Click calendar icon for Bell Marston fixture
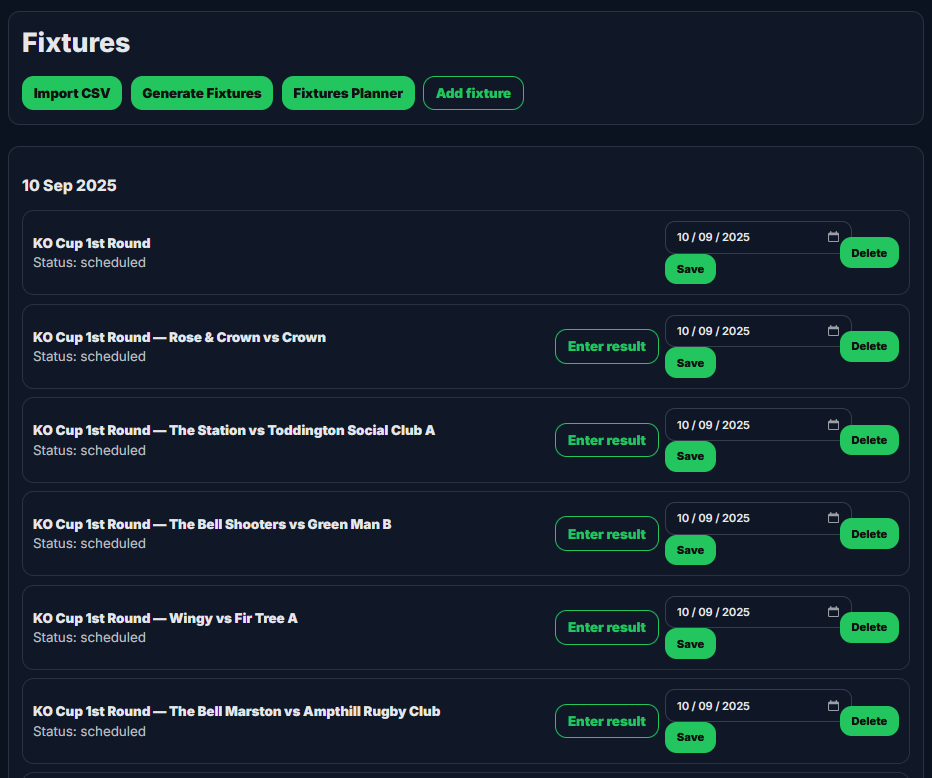932x778 pixels. pyautogui.click(x=833, y=706)
